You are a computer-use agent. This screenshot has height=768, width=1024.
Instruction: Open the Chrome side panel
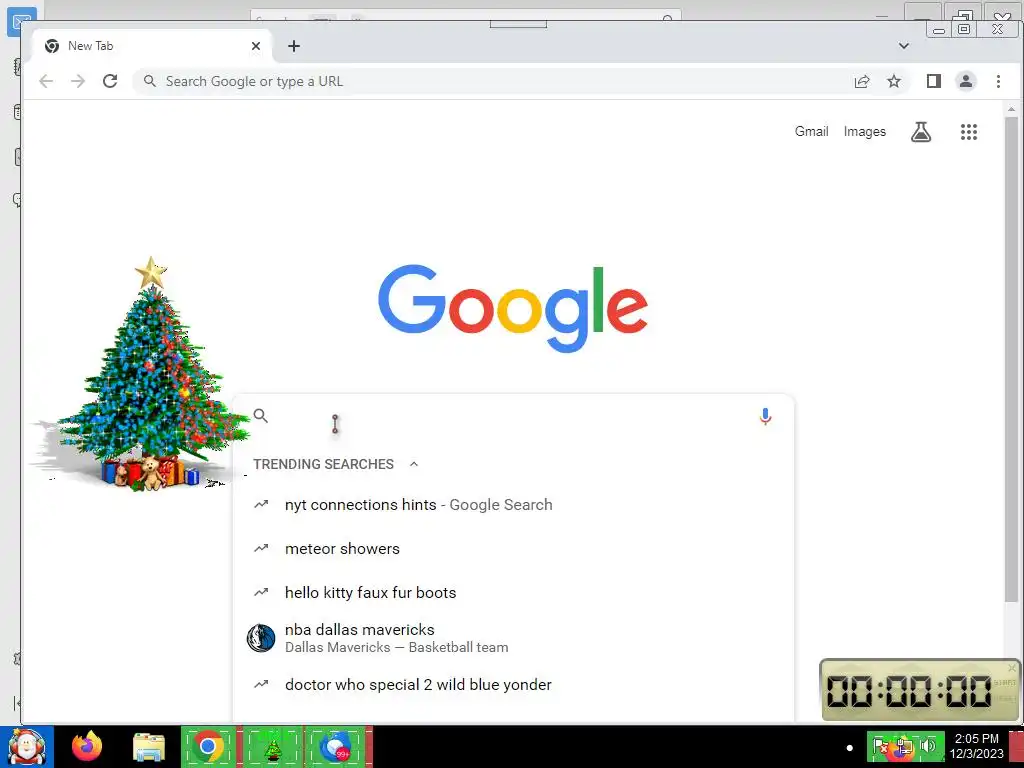[933, 81]
